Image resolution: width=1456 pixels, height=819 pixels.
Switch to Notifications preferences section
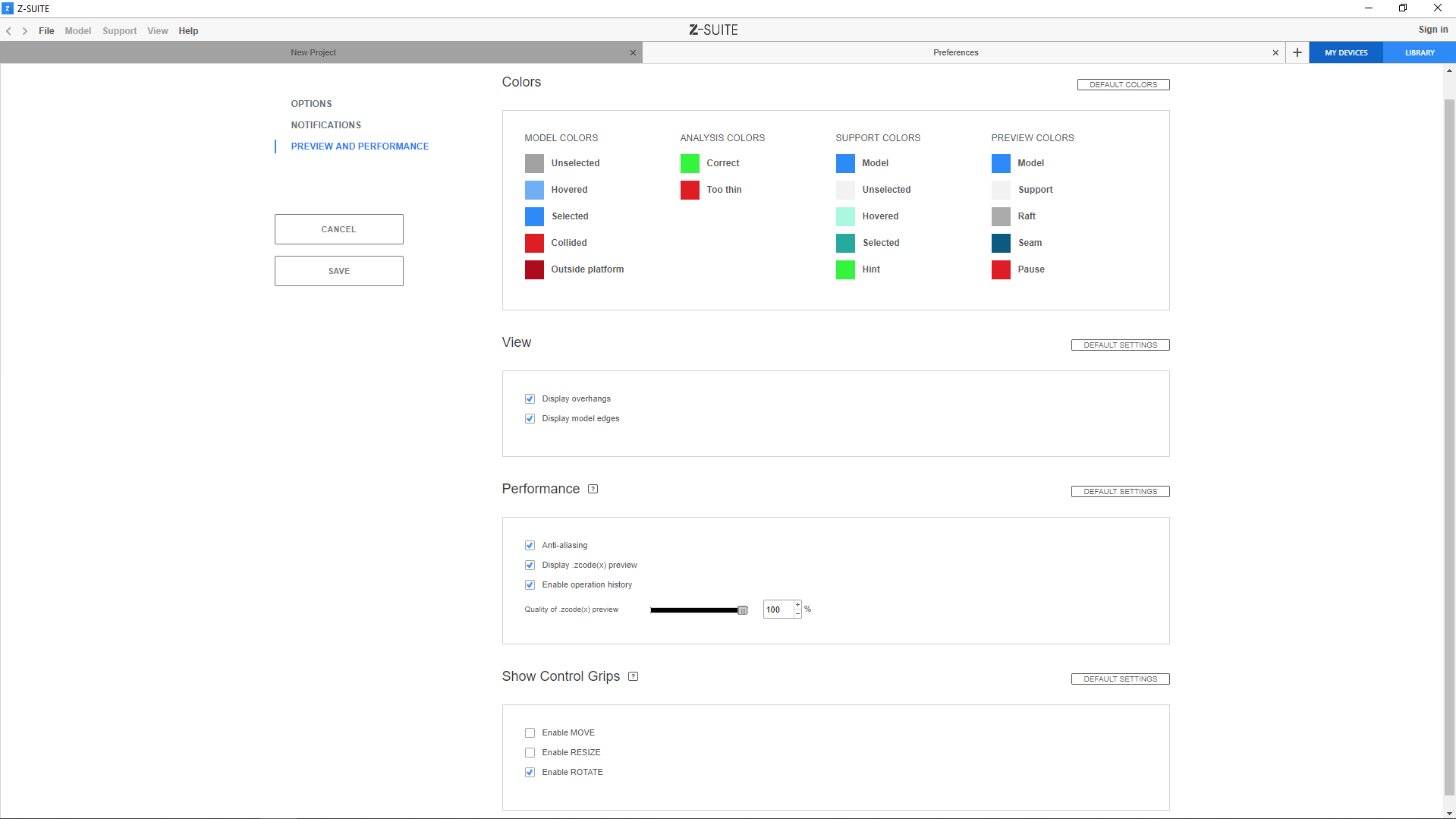coord(325,125)
